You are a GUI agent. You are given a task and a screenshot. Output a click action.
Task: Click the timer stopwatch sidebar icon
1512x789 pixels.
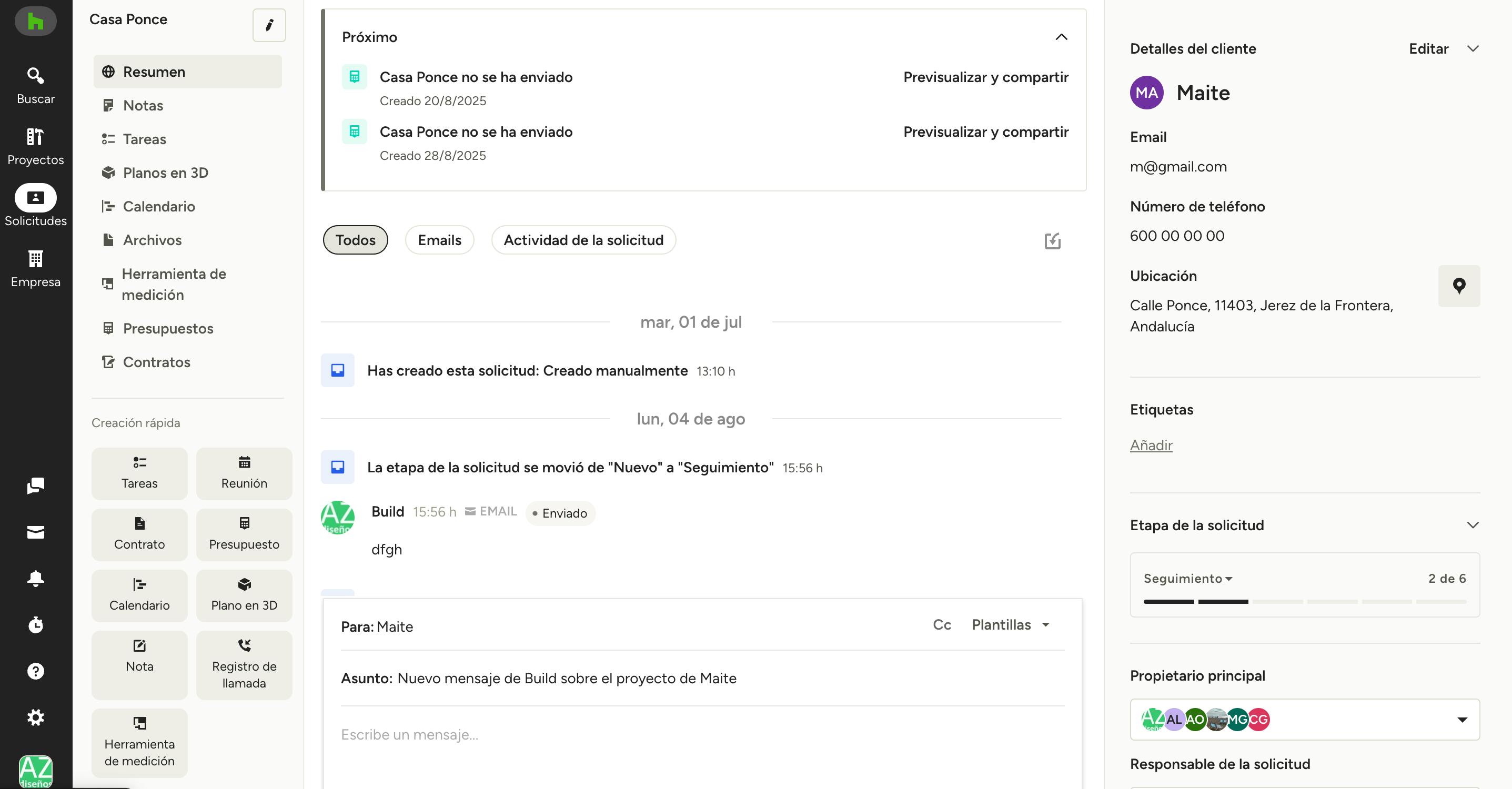[36, 625]
